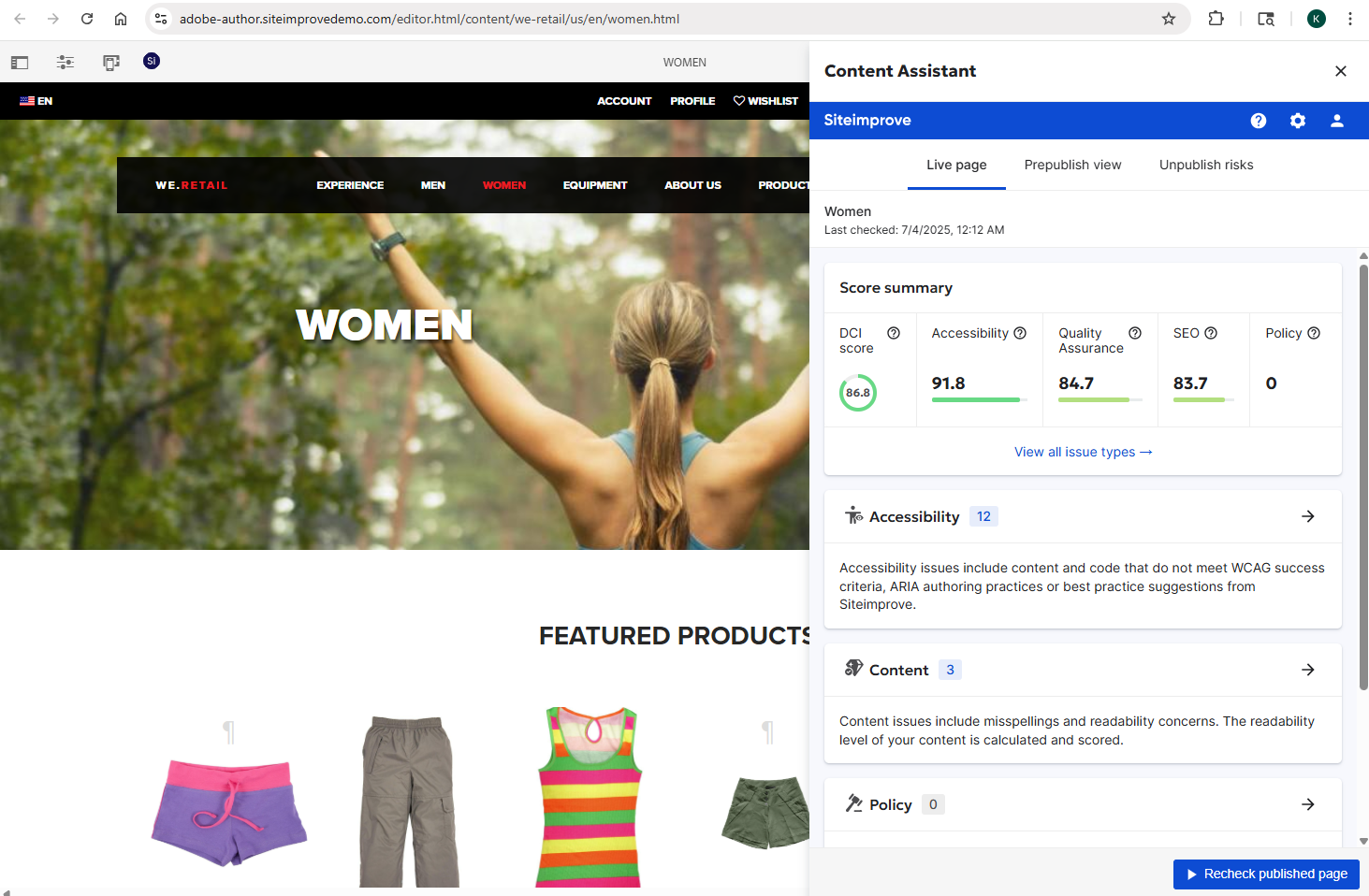This screenshot has height=896, width=1369.
Task: Click the Siteimprove user profile icon
Action: (x=1336, y=120)
